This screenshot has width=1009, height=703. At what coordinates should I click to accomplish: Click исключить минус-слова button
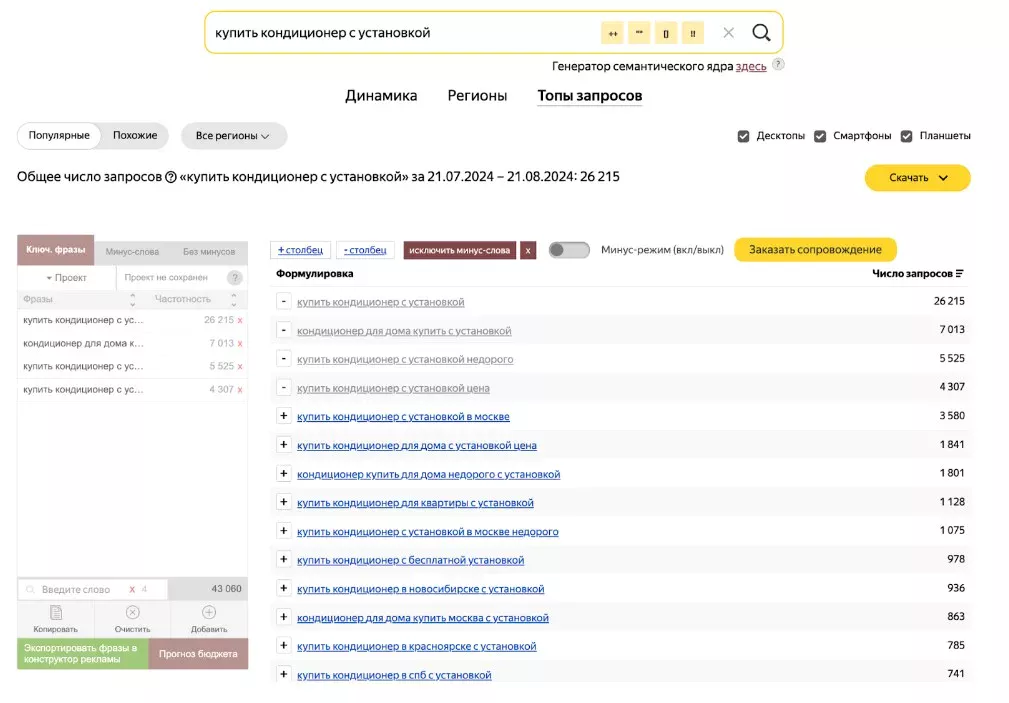459,250
